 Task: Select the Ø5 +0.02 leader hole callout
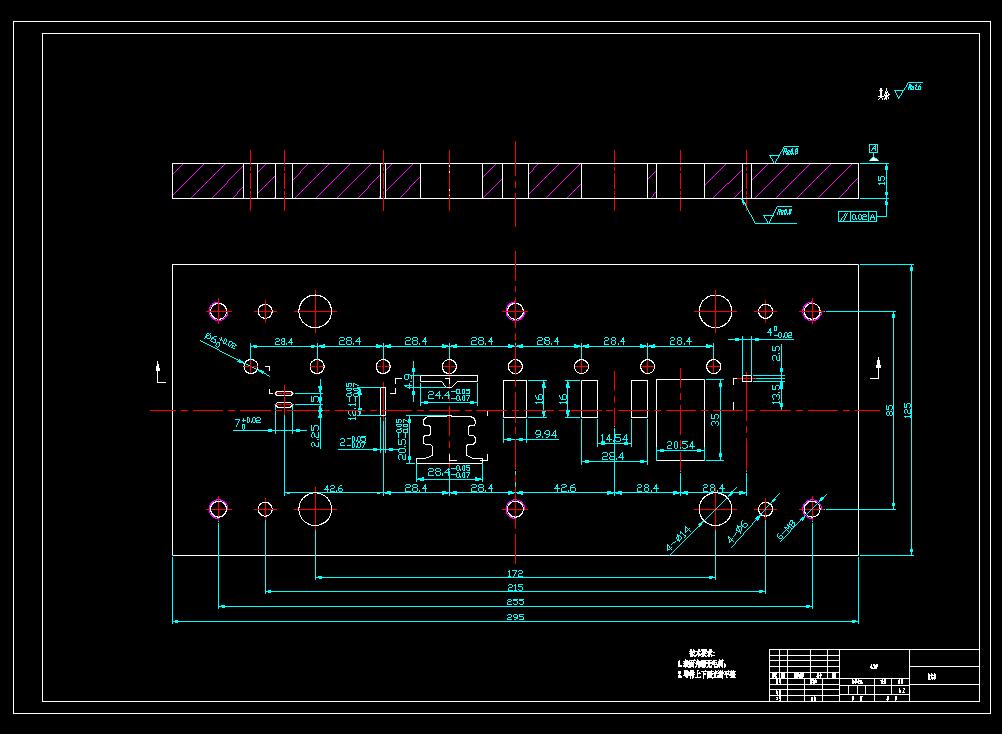[220, 340]
